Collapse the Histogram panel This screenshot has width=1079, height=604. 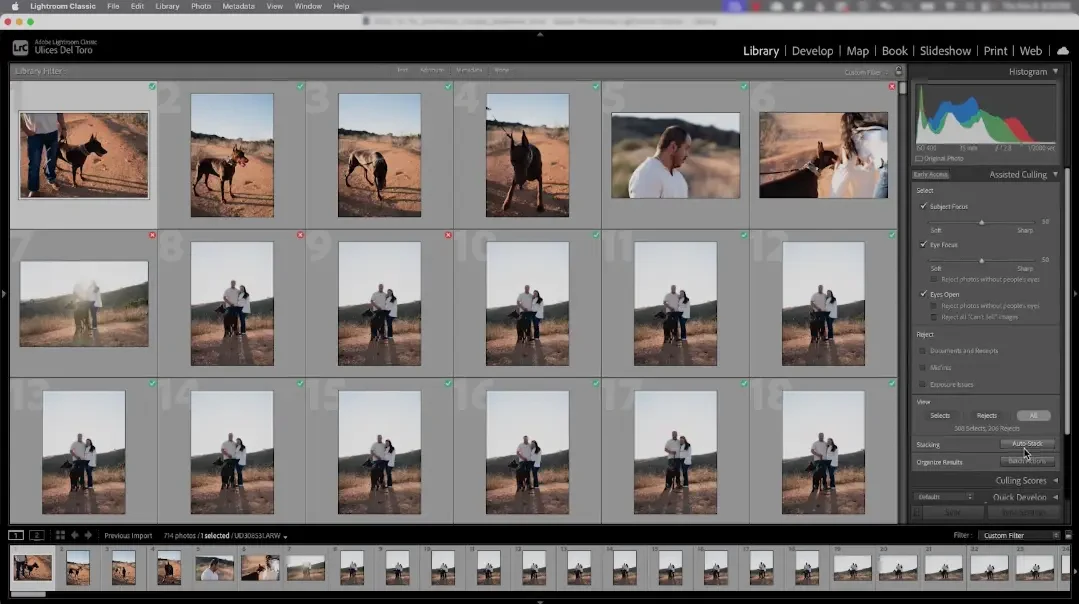1055,72
